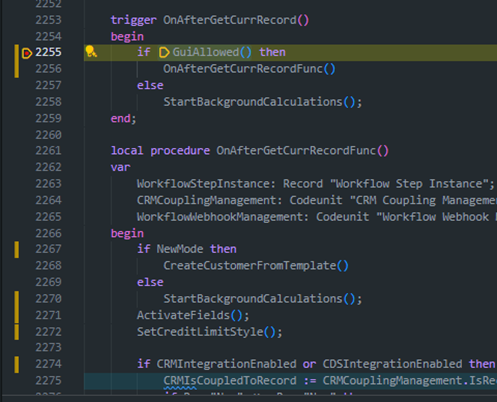Click 'begin' keyword on line 2266

click(x=127, y=233)
